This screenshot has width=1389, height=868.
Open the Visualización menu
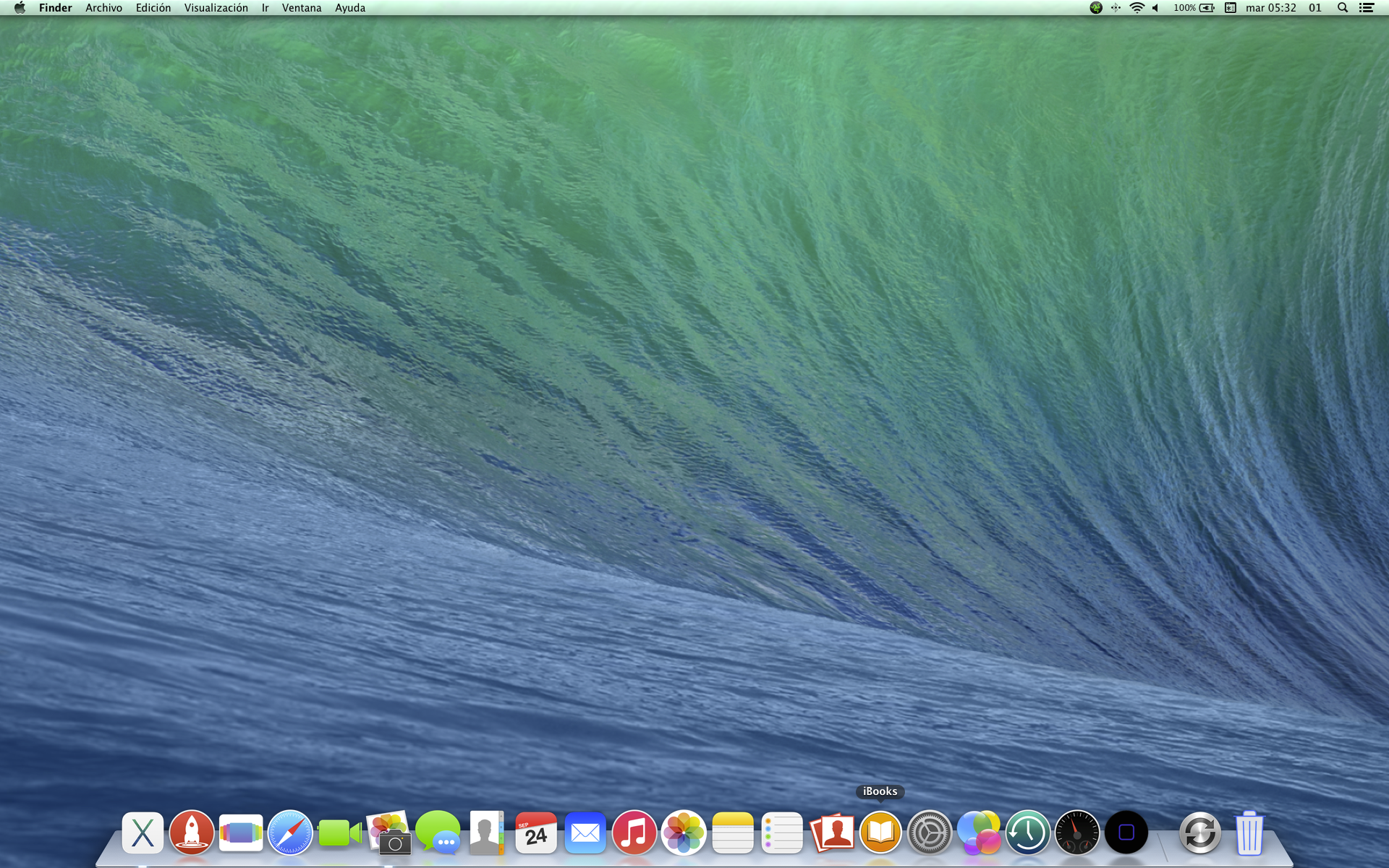pos(216,8)
